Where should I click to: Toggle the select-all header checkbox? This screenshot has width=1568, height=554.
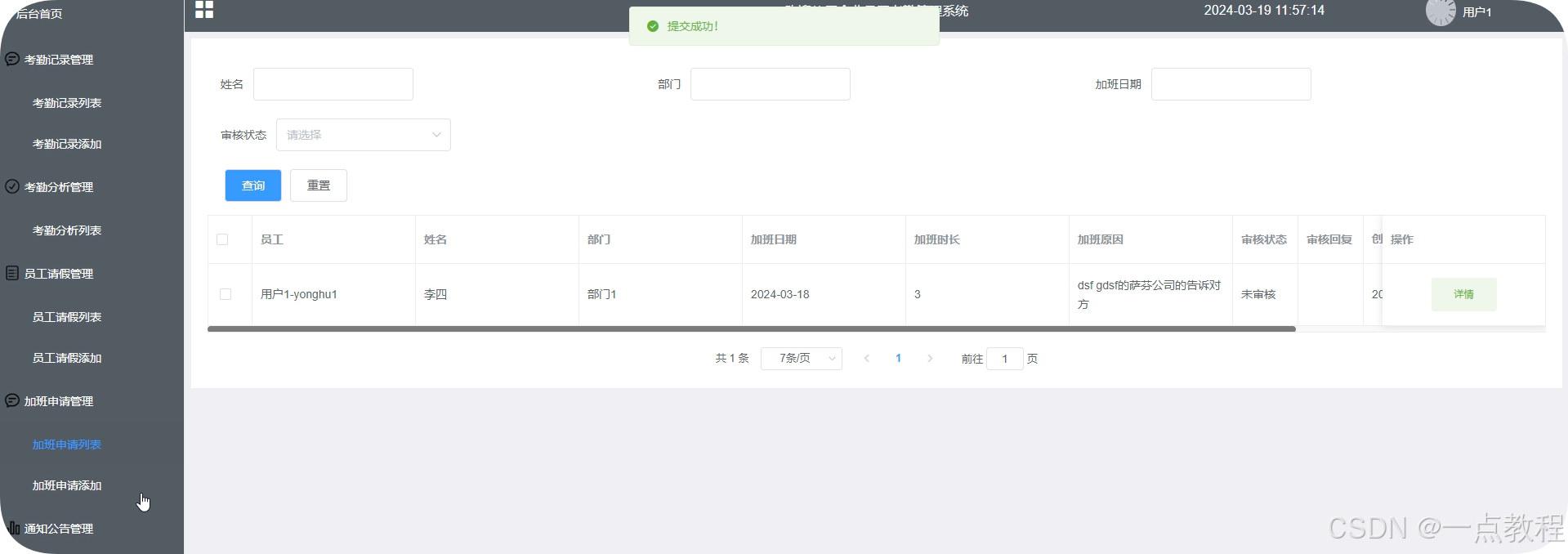pyautogui.click(x=222, y=239)
